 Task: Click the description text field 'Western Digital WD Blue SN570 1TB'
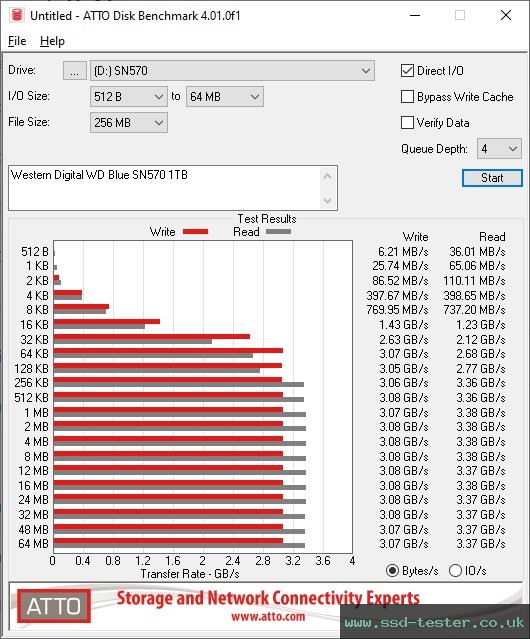pos(164,188)
